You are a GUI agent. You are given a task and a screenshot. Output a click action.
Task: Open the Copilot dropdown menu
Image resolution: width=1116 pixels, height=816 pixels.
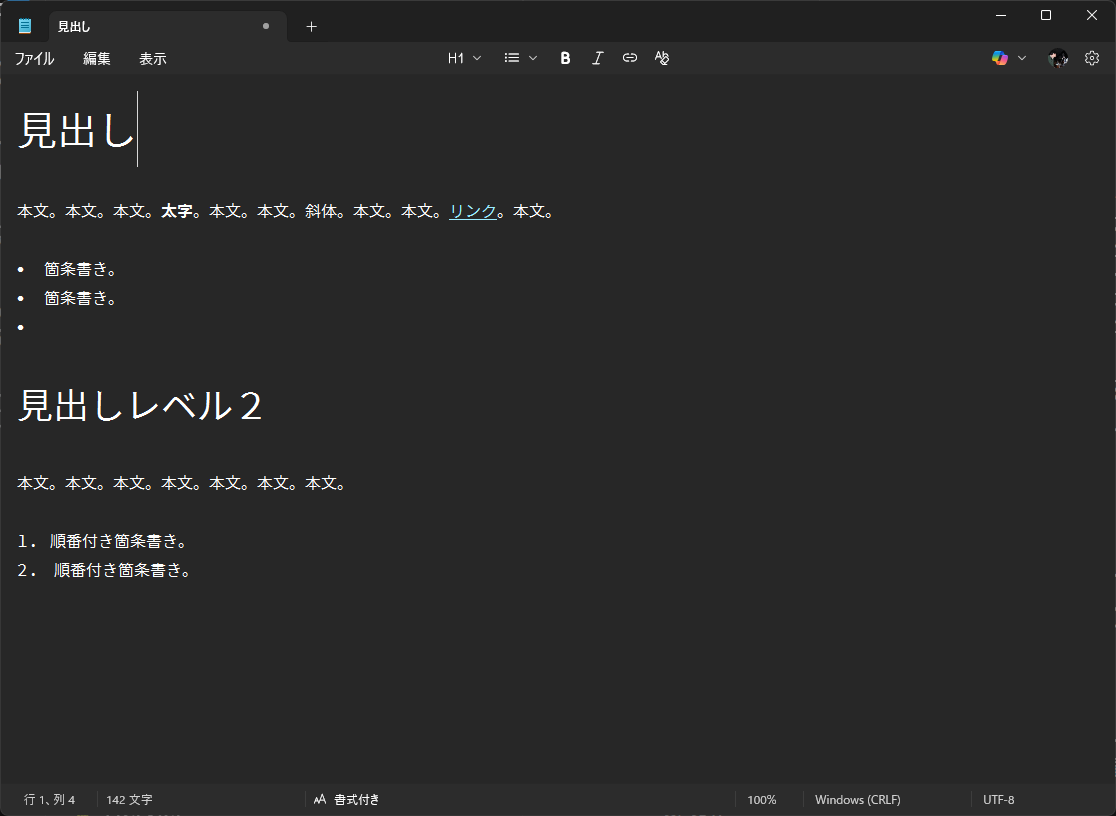click(1008, 58)
